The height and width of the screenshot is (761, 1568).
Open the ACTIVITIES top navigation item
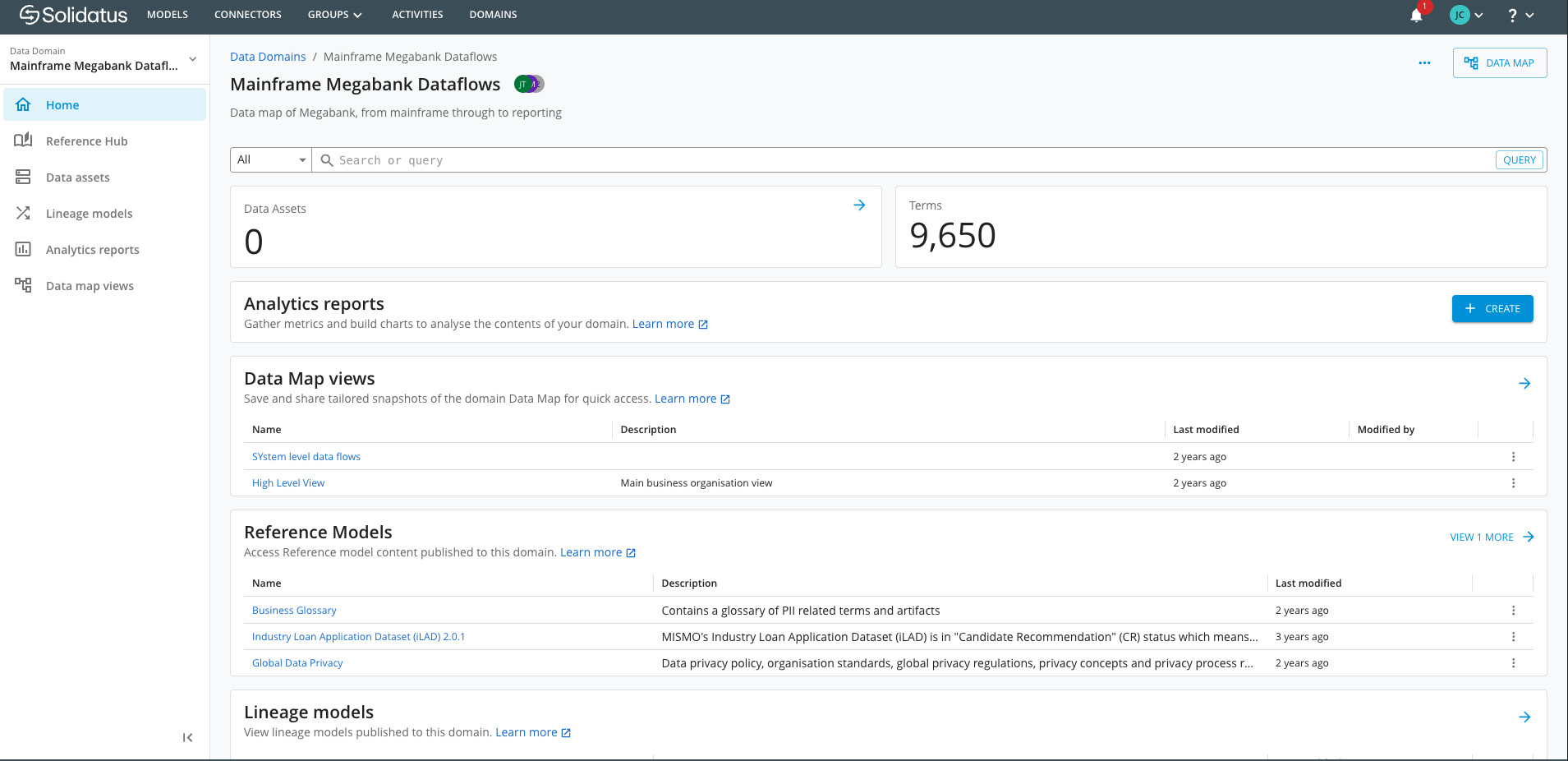(x=417, y=15)
